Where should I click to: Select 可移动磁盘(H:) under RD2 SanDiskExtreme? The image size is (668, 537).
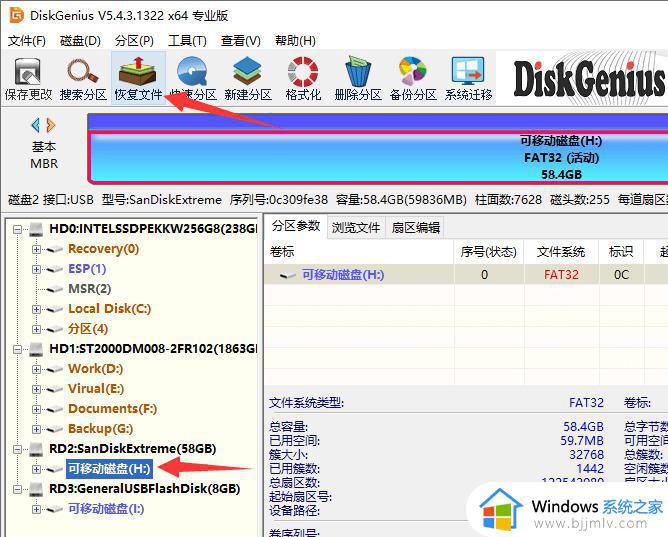[109, 469]
